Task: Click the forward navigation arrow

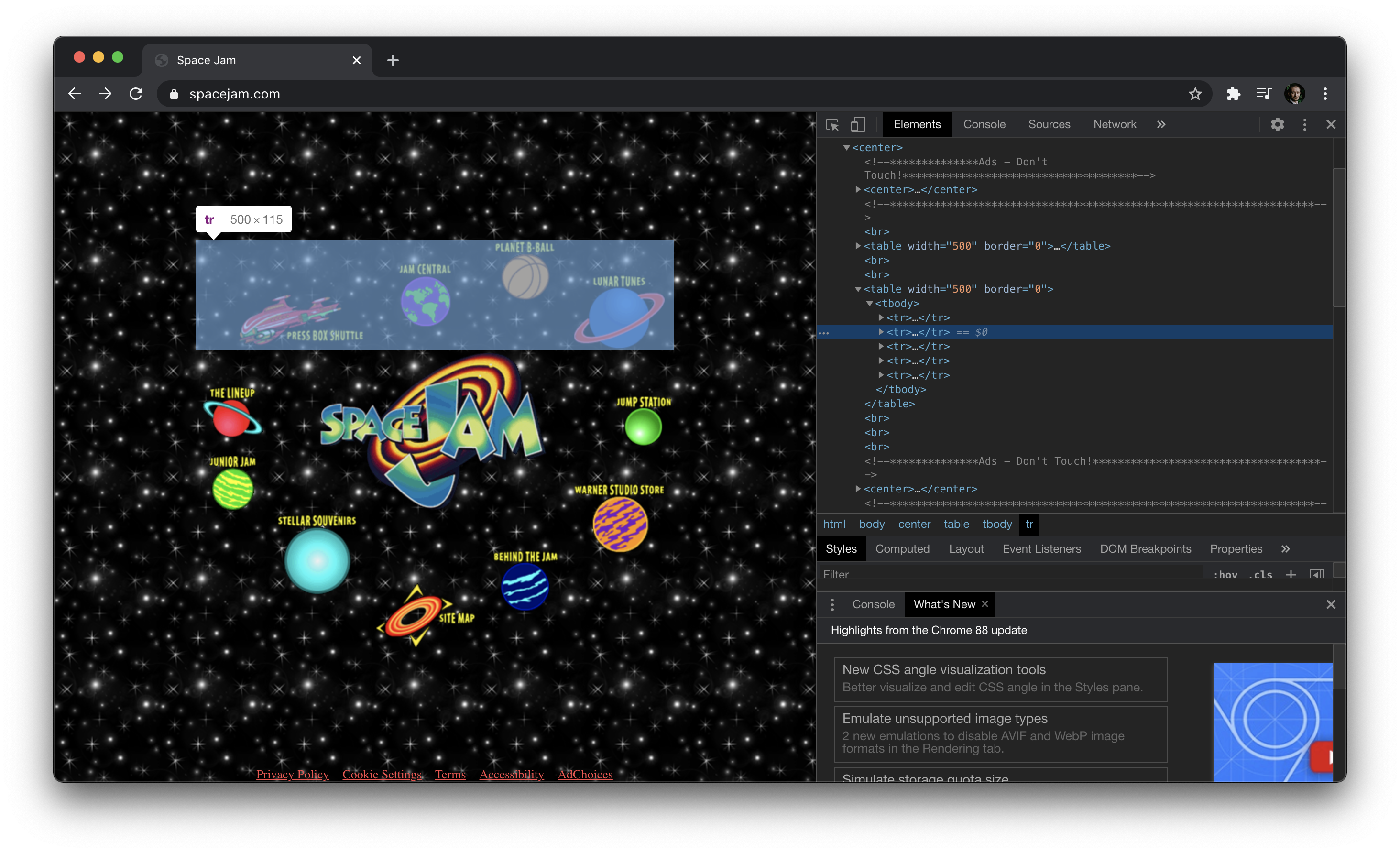Action: [105, 94]
